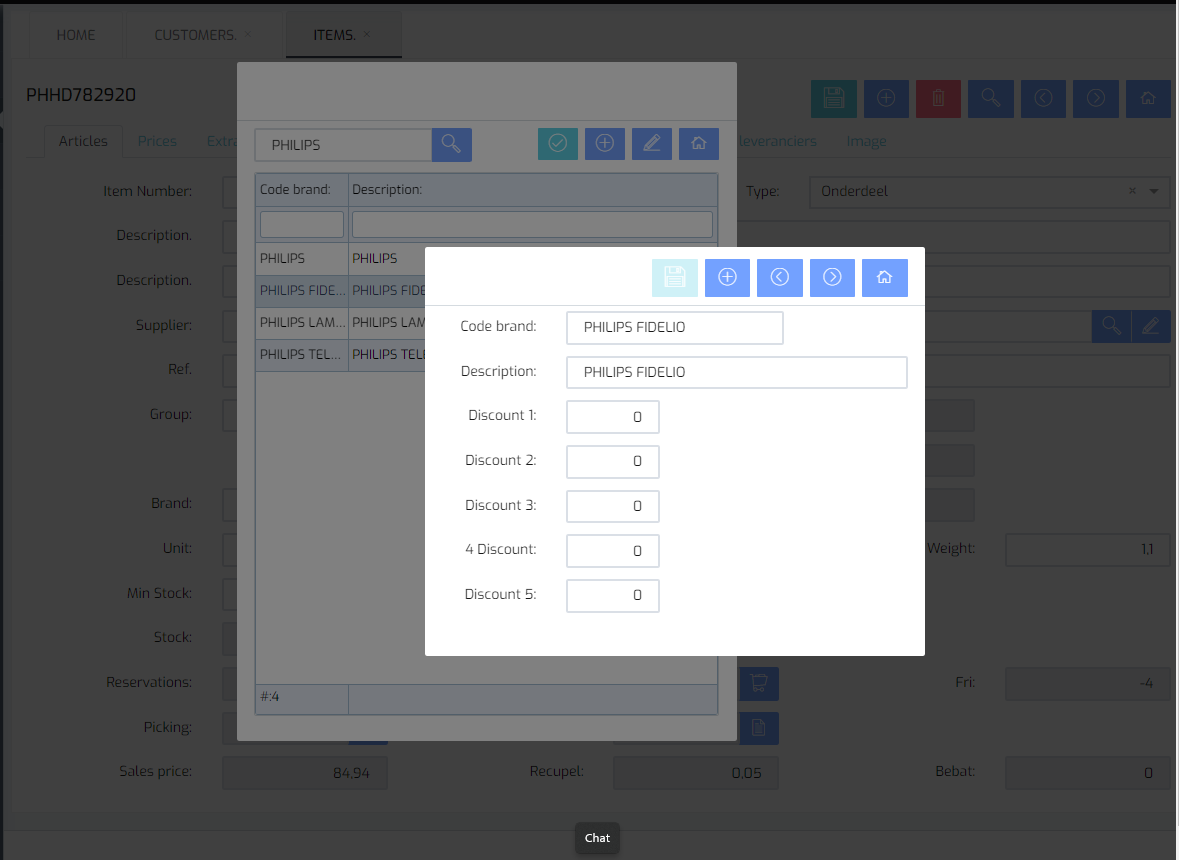Open the Type Onderdeel combo box
1179x860 pixels.
[x=990, y=192]
